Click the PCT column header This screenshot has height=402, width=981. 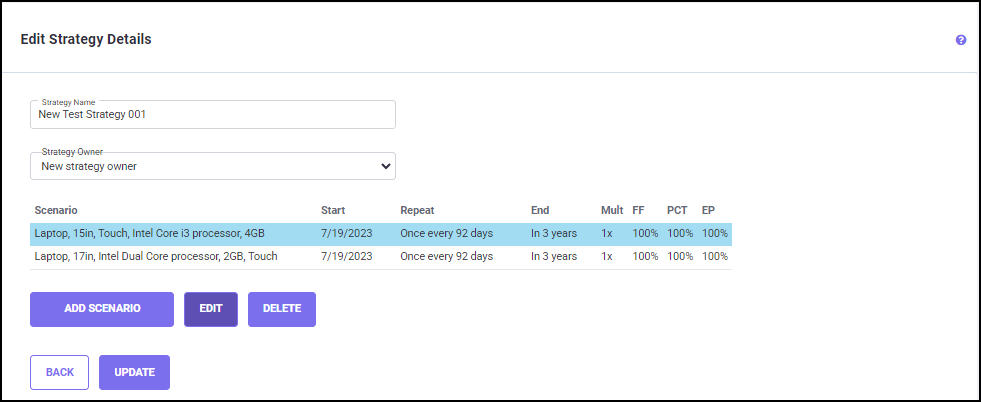[x=677, y=211]
